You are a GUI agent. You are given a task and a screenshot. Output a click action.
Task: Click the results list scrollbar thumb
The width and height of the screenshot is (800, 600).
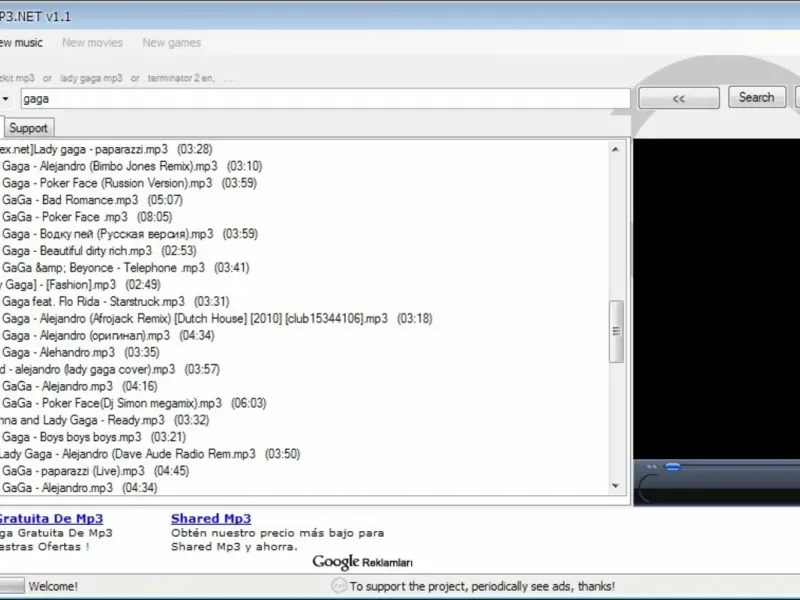click(616, 331)
